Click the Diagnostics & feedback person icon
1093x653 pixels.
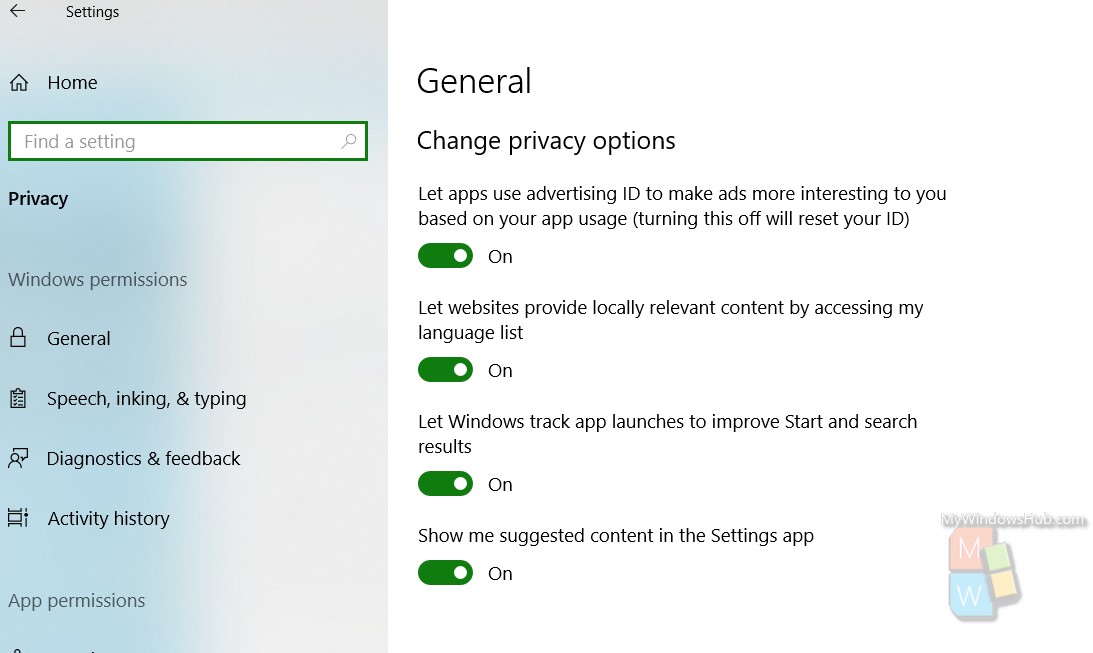click(x=18, y=459)
